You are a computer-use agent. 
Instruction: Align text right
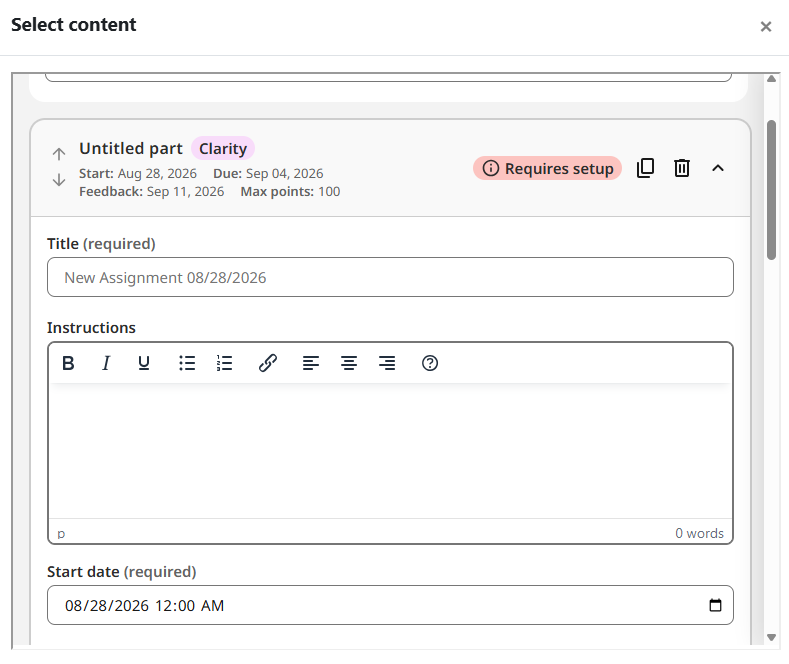[387, 363]
